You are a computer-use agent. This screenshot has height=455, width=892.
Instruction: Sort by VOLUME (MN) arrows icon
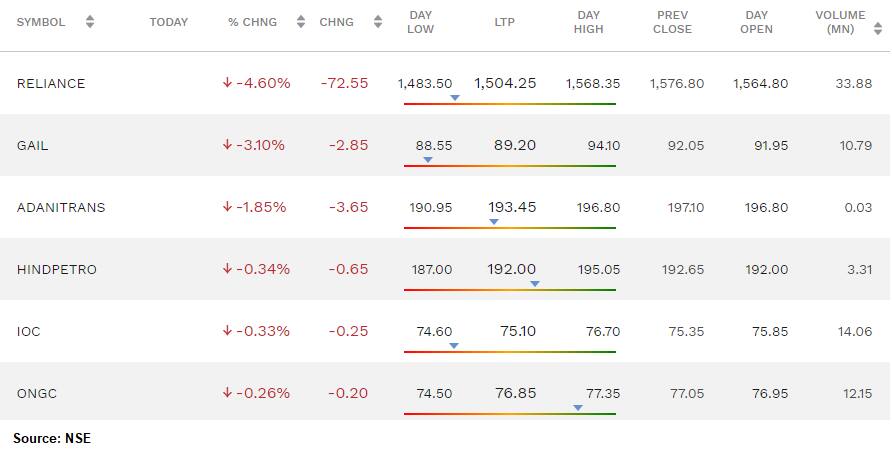(x=878, y=29)
